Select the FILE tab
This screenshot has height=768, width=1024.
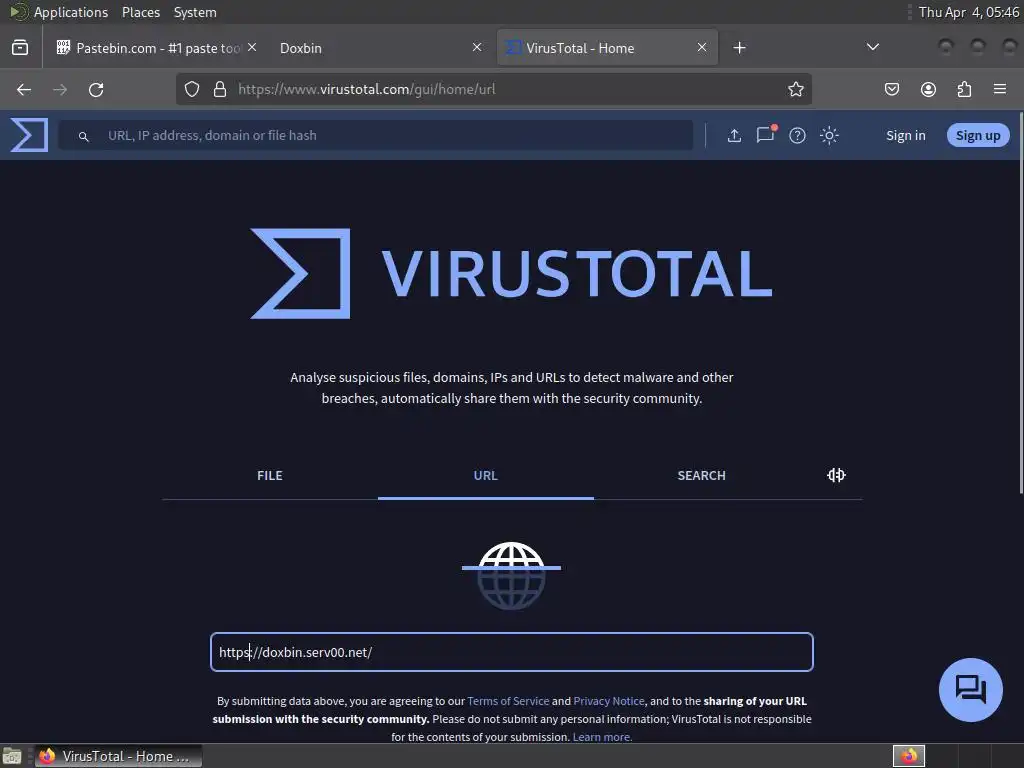tap(270, 475)
